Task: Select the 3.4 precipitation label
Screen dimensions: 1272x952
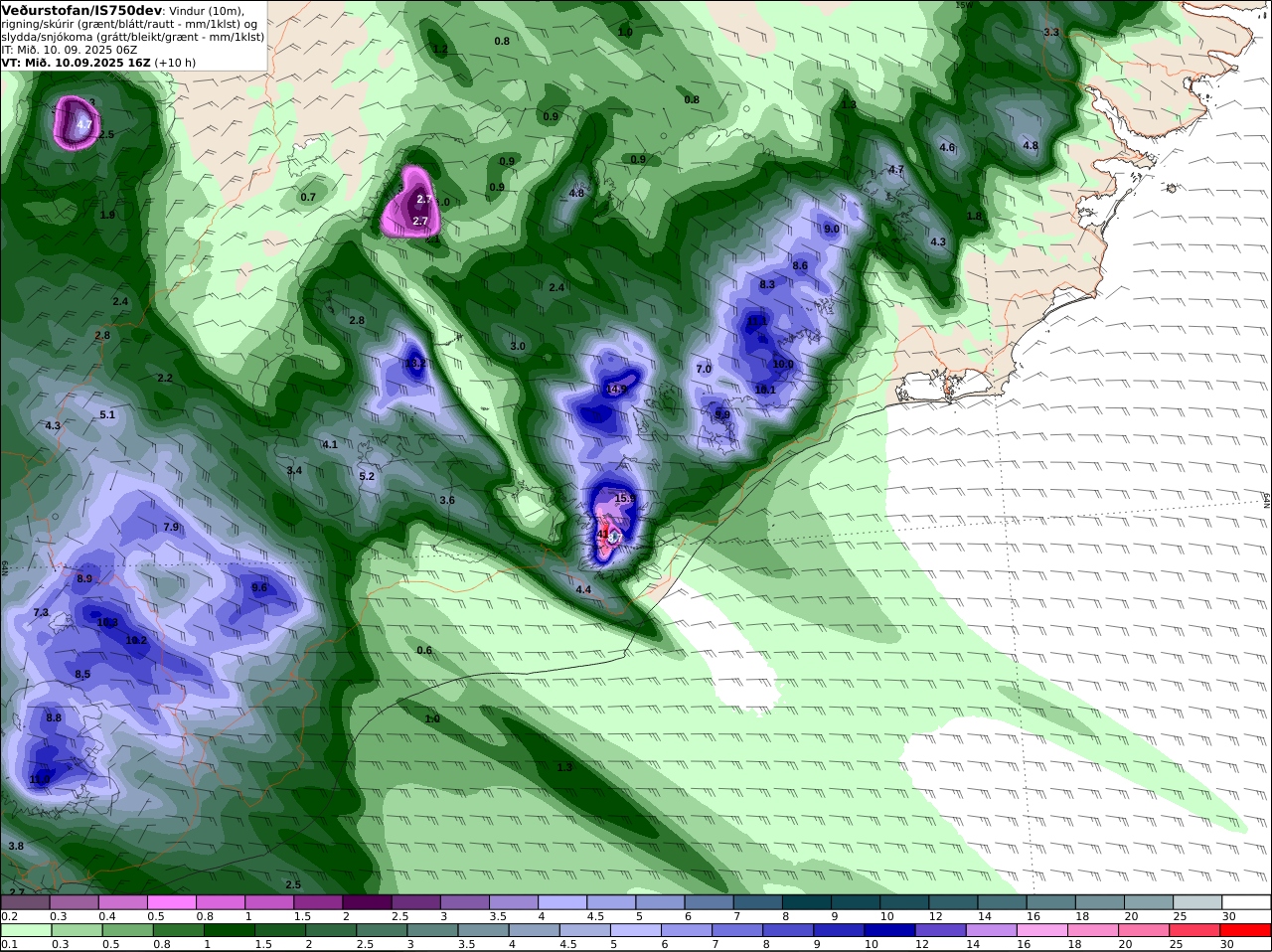Action: point(294,470)
